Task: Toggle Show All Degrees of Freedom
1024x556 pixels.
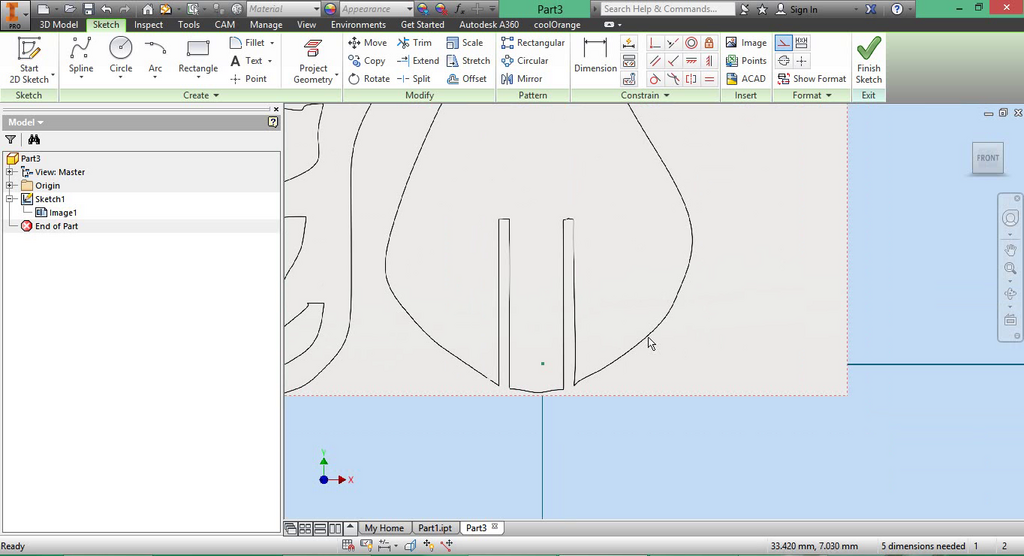Action: (428, 546)
